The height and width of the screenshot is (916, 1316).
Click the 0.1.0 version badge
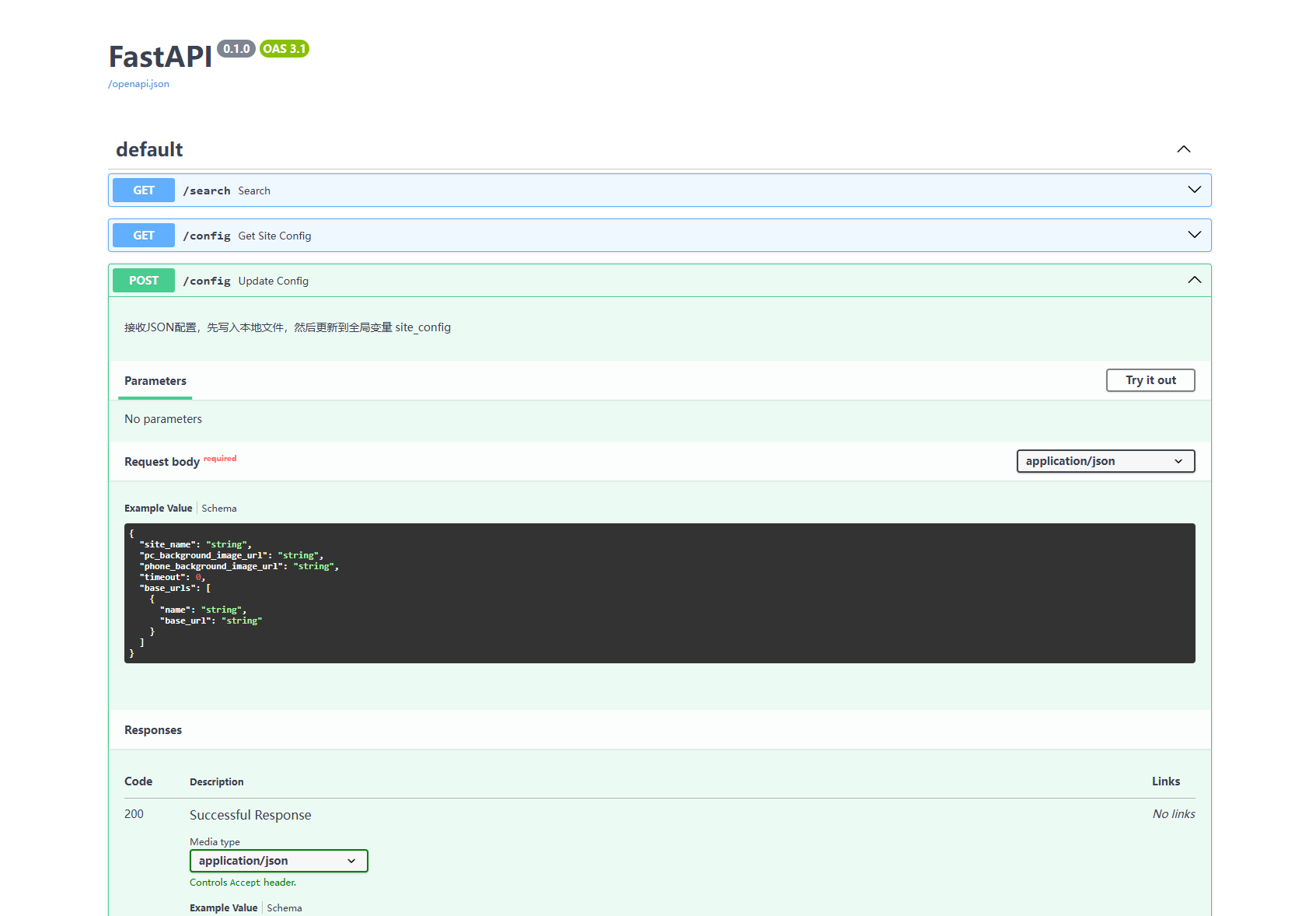tap(236, 49)
